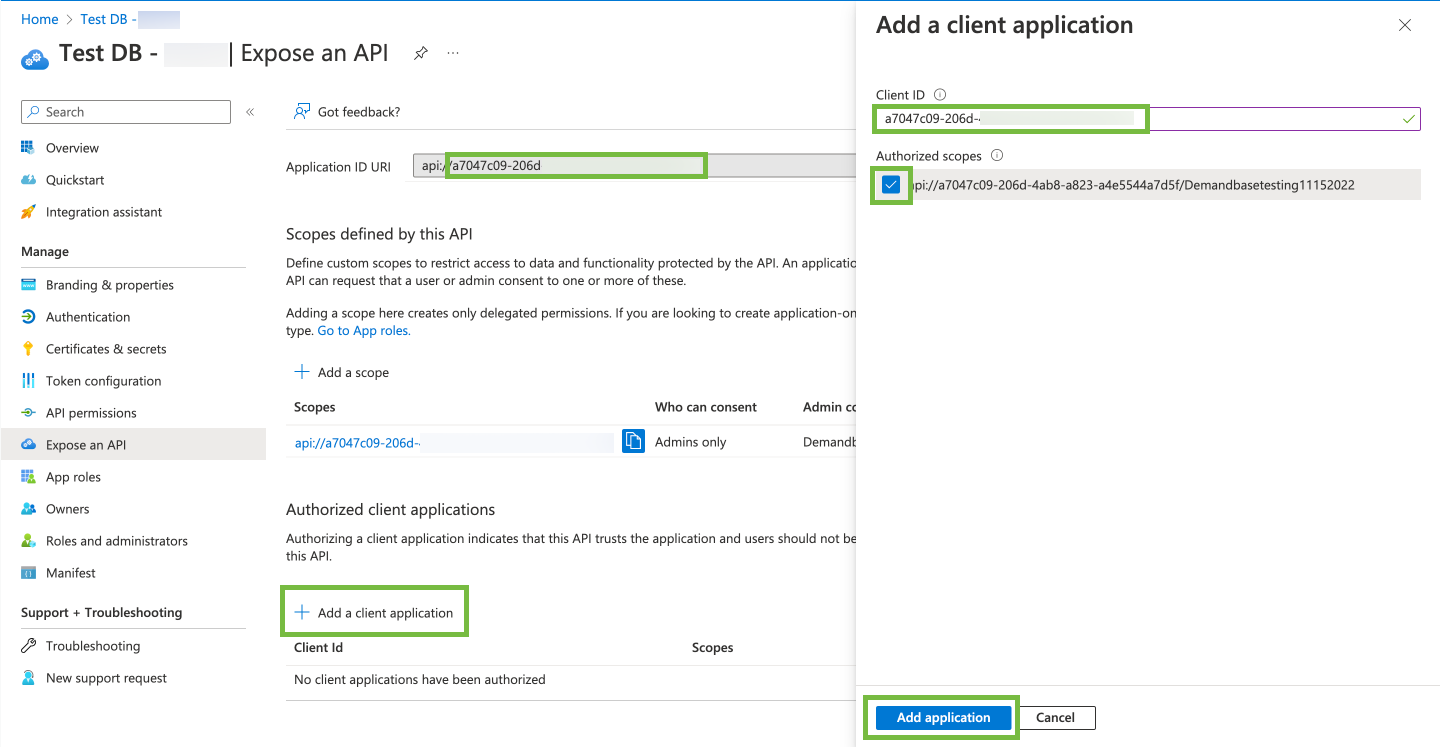Click the Quickstart cloud icon
1440x747 pixels.
point(28,180)
